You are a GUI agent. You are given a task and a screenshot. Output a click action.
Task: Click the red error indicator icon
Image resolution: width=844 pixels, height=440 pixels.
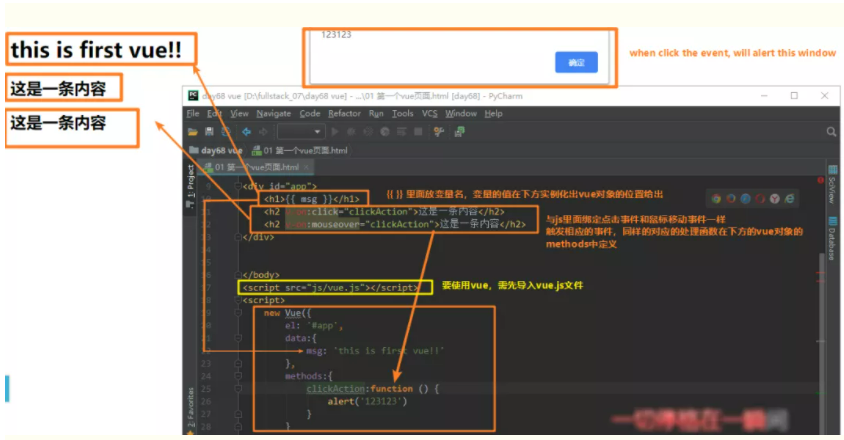pyautogui.click(x=820, y=180)
